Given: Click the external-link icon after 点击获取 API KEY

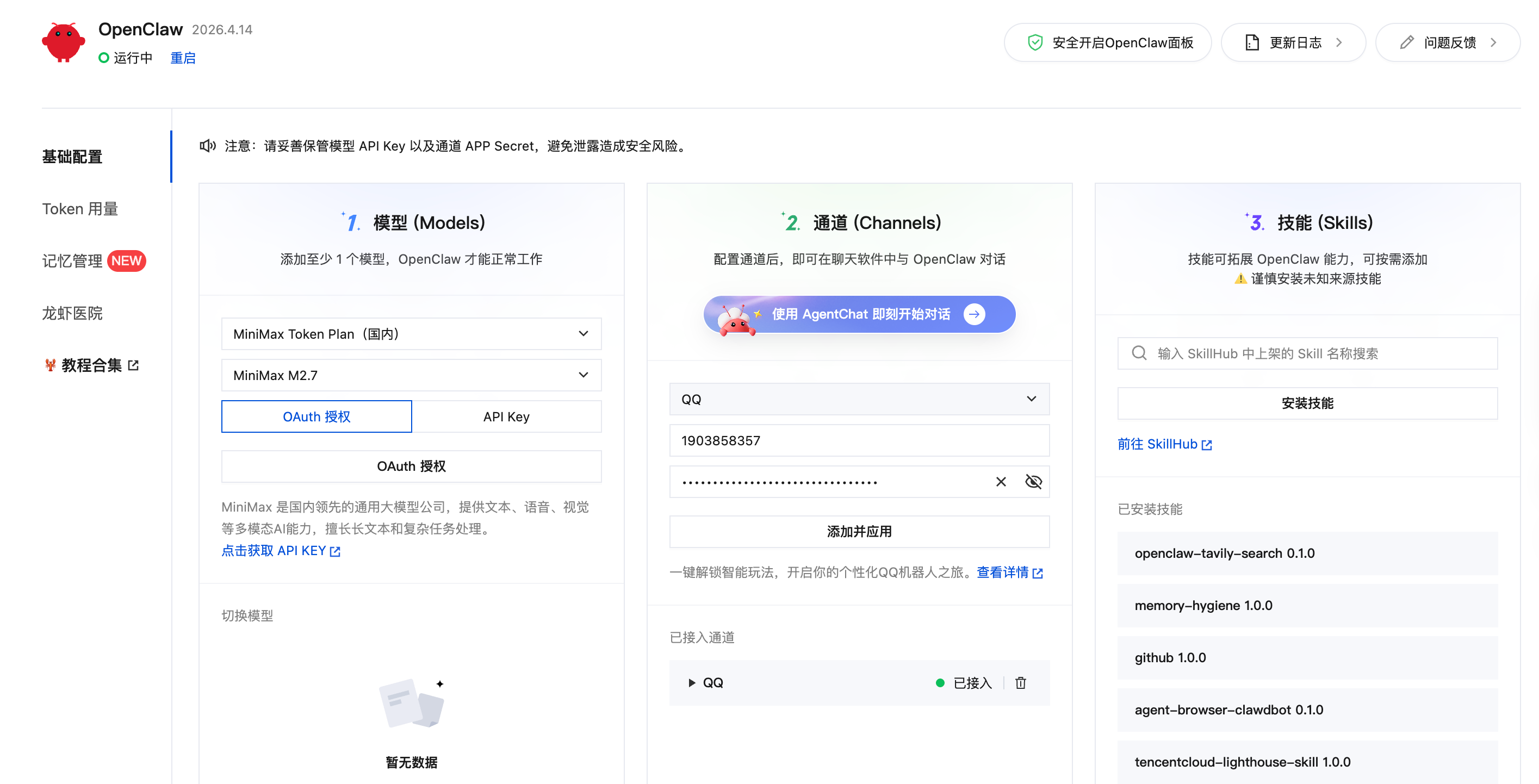Looking at the screenshot, I should coord(334,552).
